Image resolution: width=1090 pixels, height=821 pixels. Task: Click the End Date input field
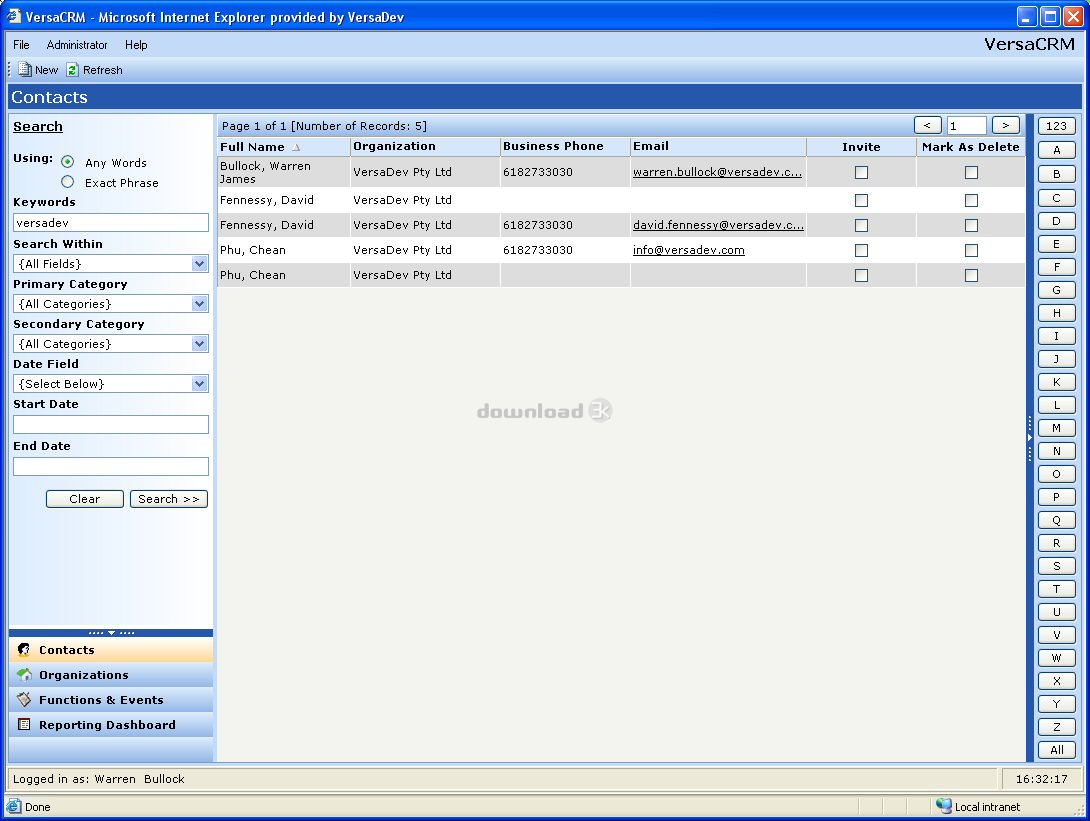(x=111, y=466)
